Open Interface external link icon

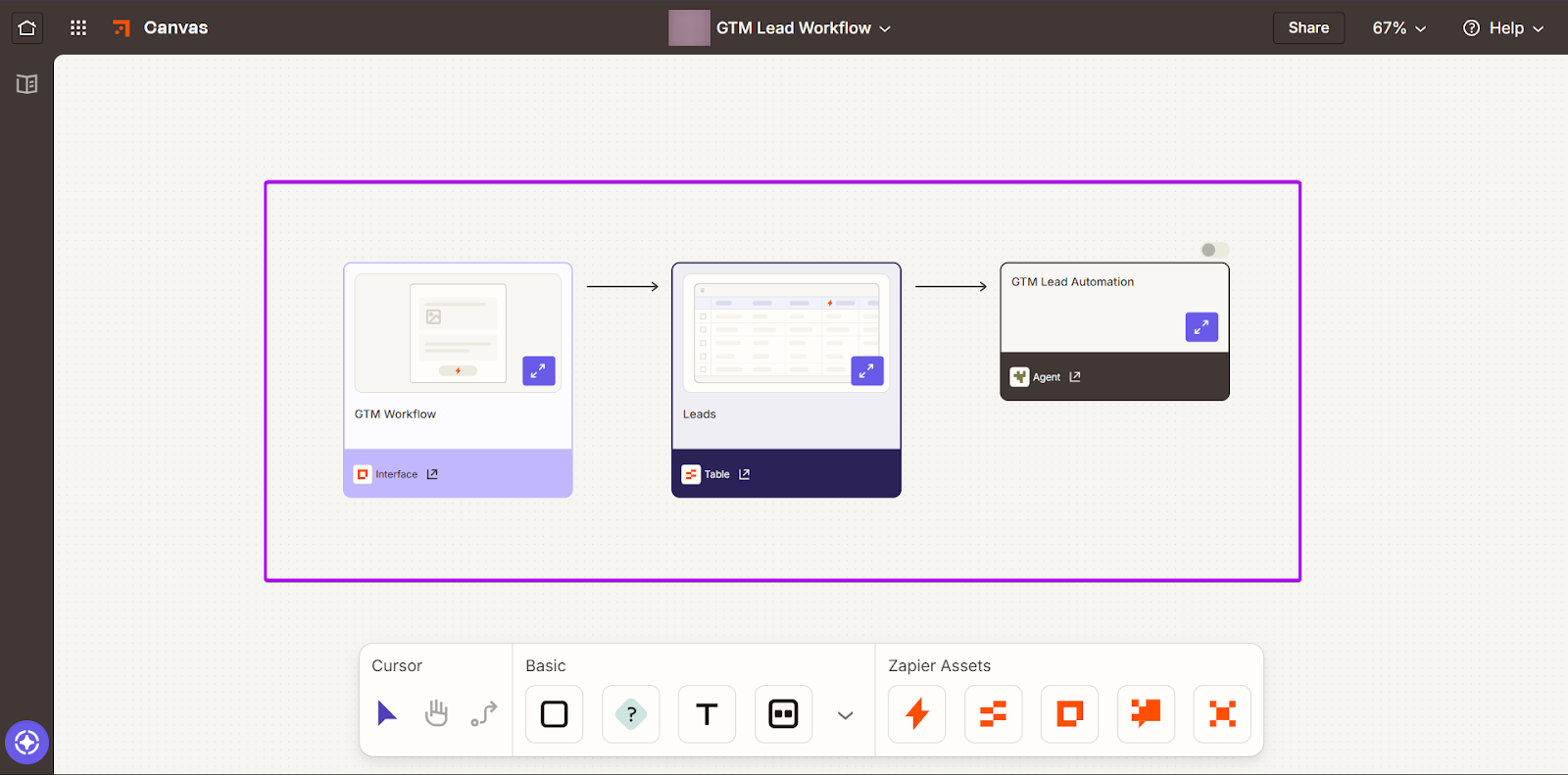pyautogui.click(x=432, y=474)
